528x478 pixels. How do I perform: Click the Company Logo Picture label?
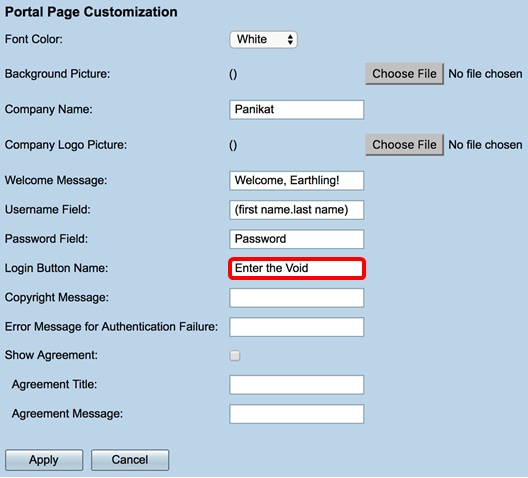coord(66,145)
